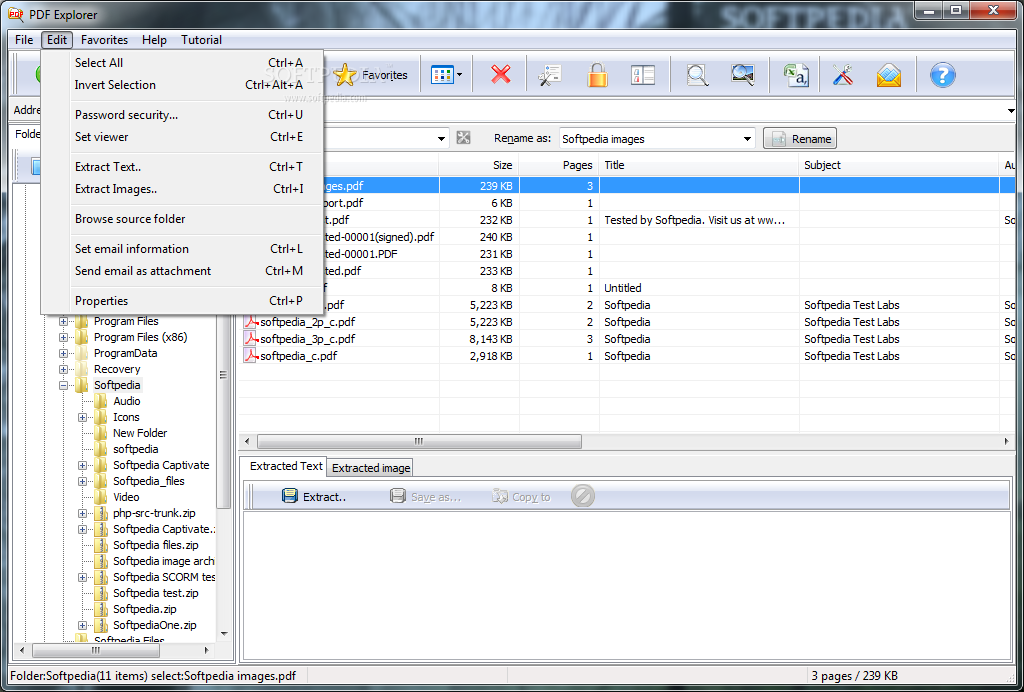1024x692 pixels.
Task: Click PDF icon of softpedia_c.pdf
Action: [251, 356]
